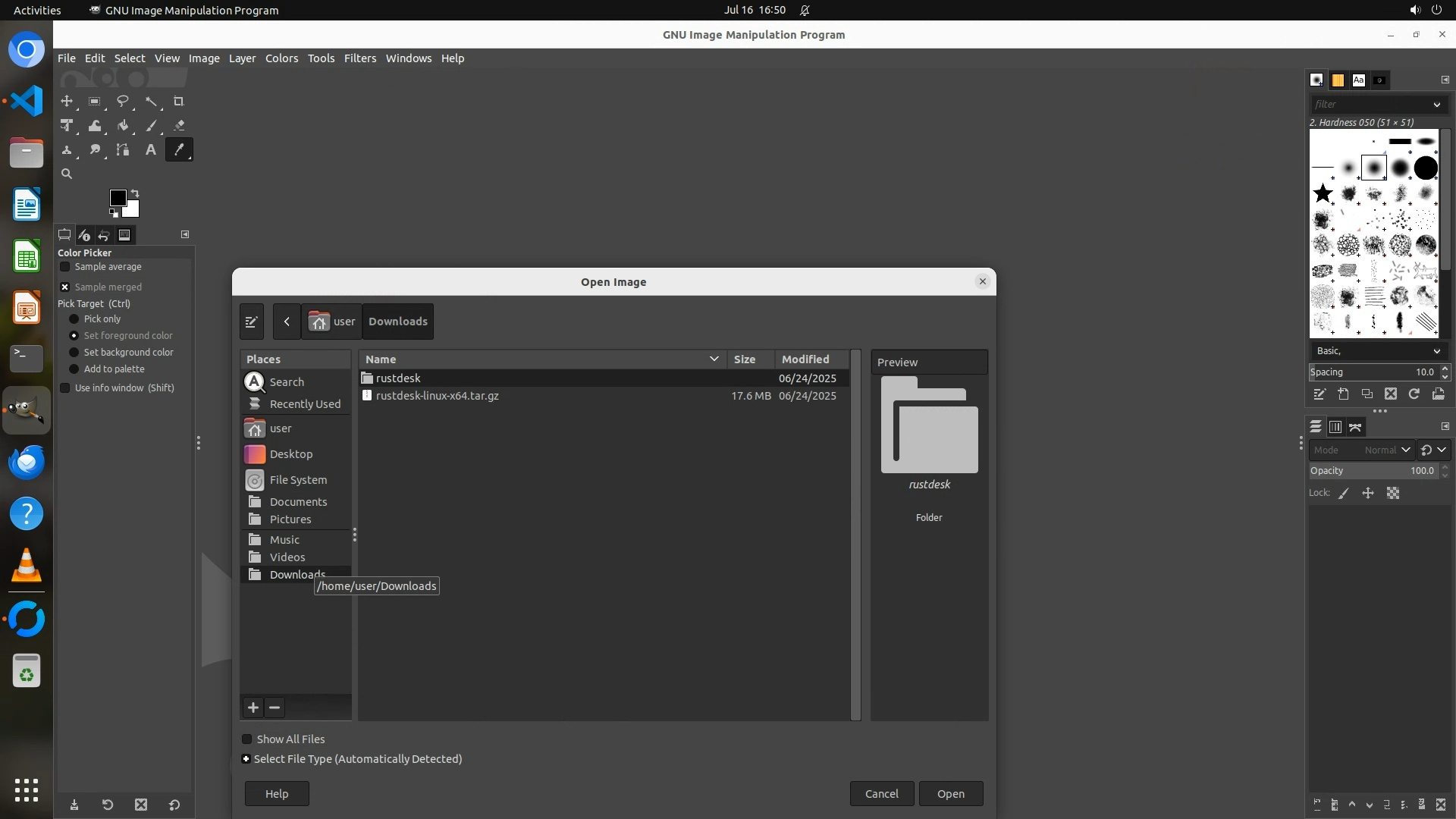
Task: Click the add bookmark plus icon
Action: coord(253,708)
